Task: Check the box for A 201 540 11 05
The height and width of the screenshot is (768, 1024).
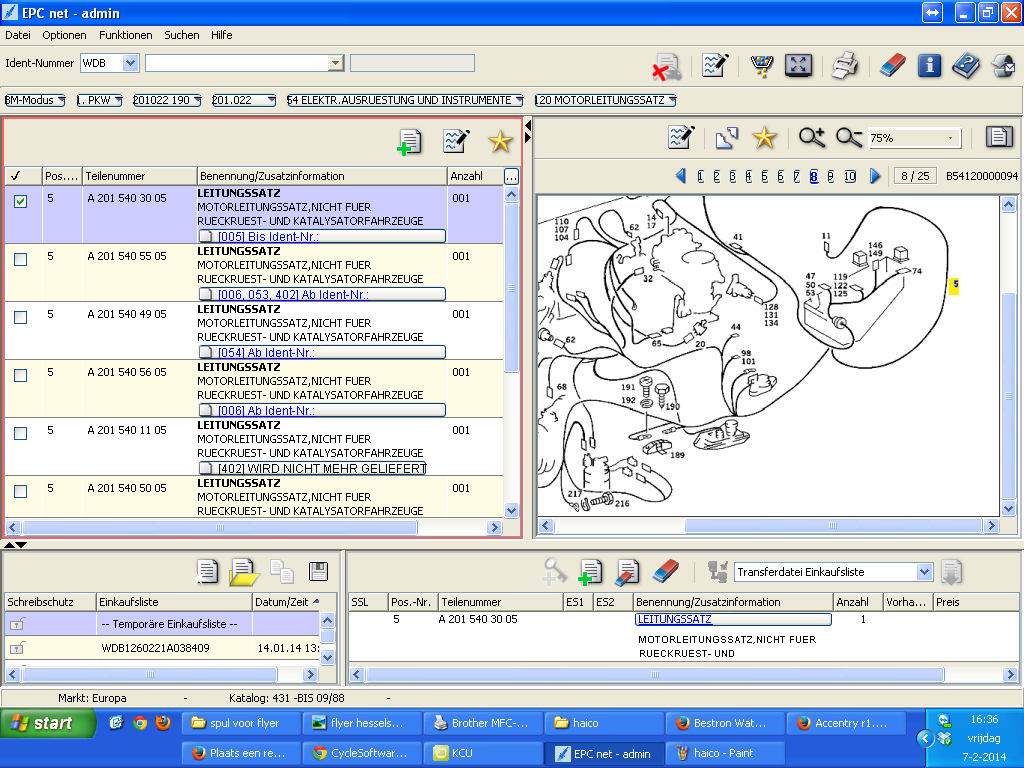Action: (21, 434)
